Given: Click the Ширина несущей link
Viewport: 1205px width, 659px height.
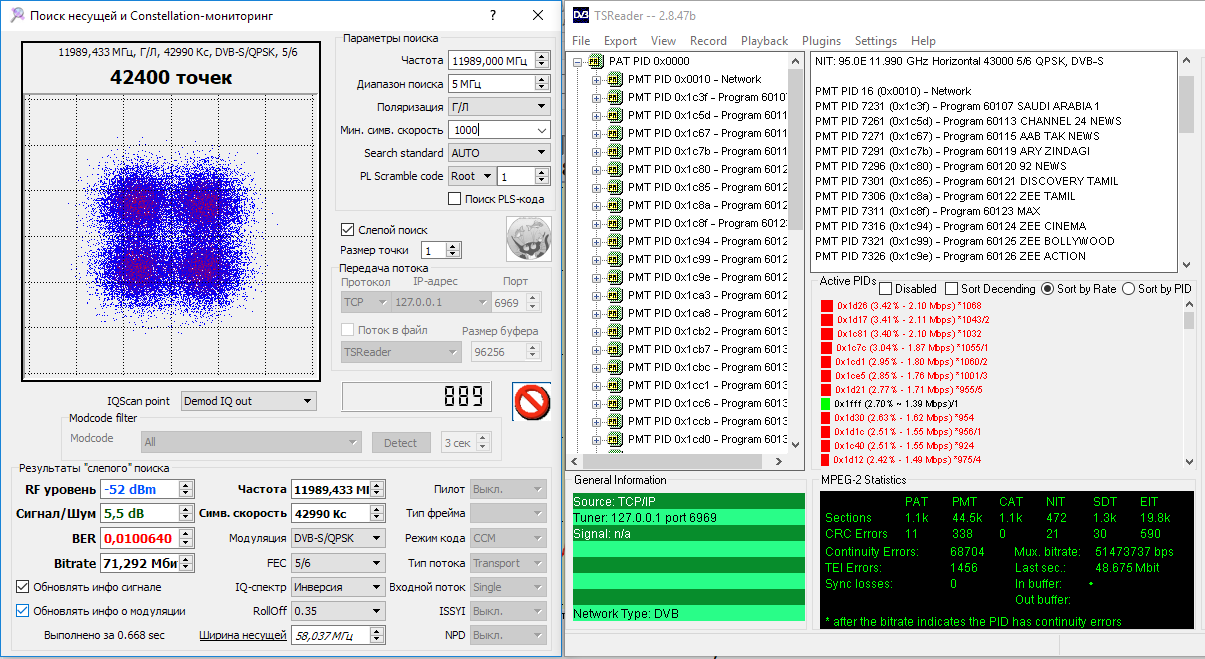Looking at the screenshot, I should pyautogui.click(x=243, y=635).
